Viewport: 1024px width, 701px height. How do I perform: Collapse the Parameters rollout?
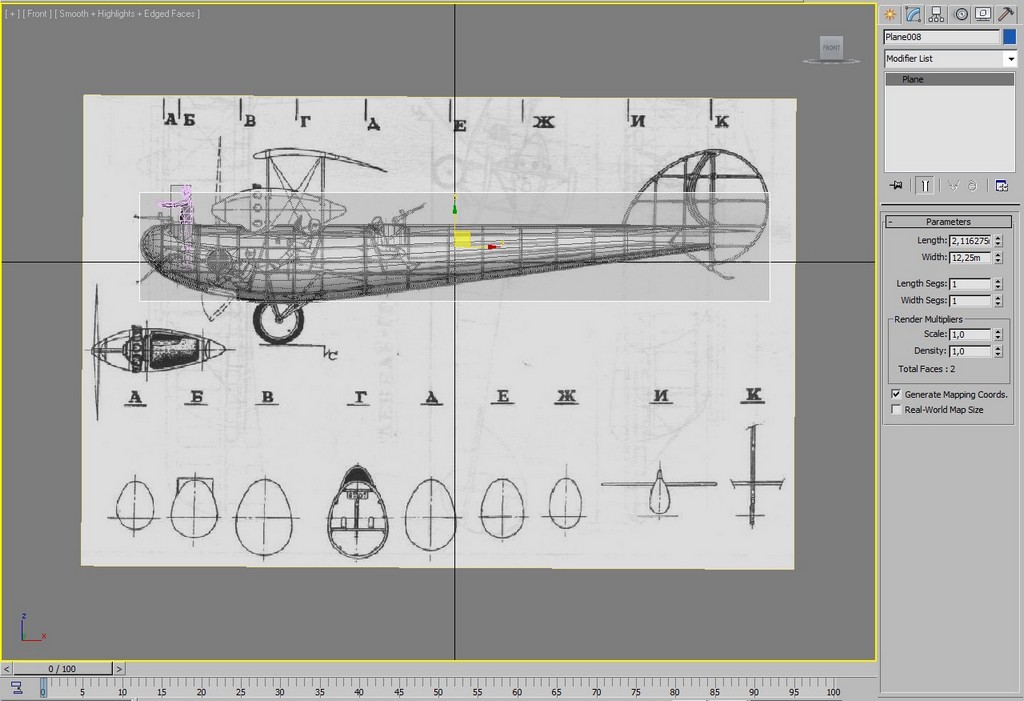[948, 221]
